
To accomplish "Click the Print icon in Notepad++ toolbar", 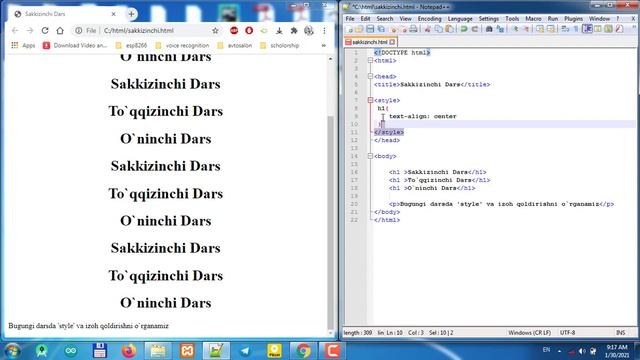I will coord(413,29).
